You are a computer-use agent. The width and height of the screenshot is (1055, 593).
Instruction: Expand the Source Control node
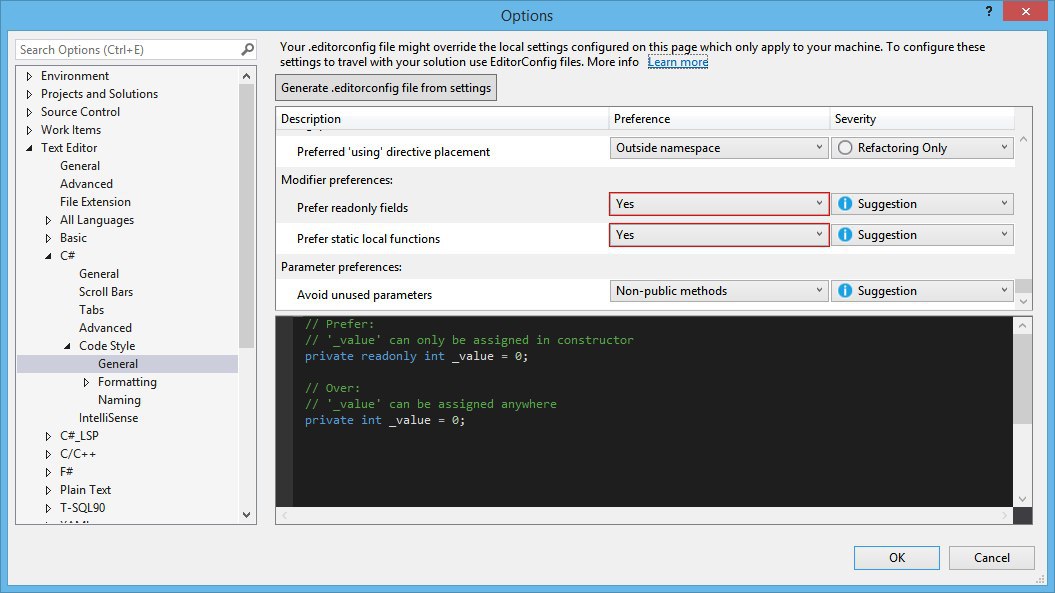(x=29, y=112)
